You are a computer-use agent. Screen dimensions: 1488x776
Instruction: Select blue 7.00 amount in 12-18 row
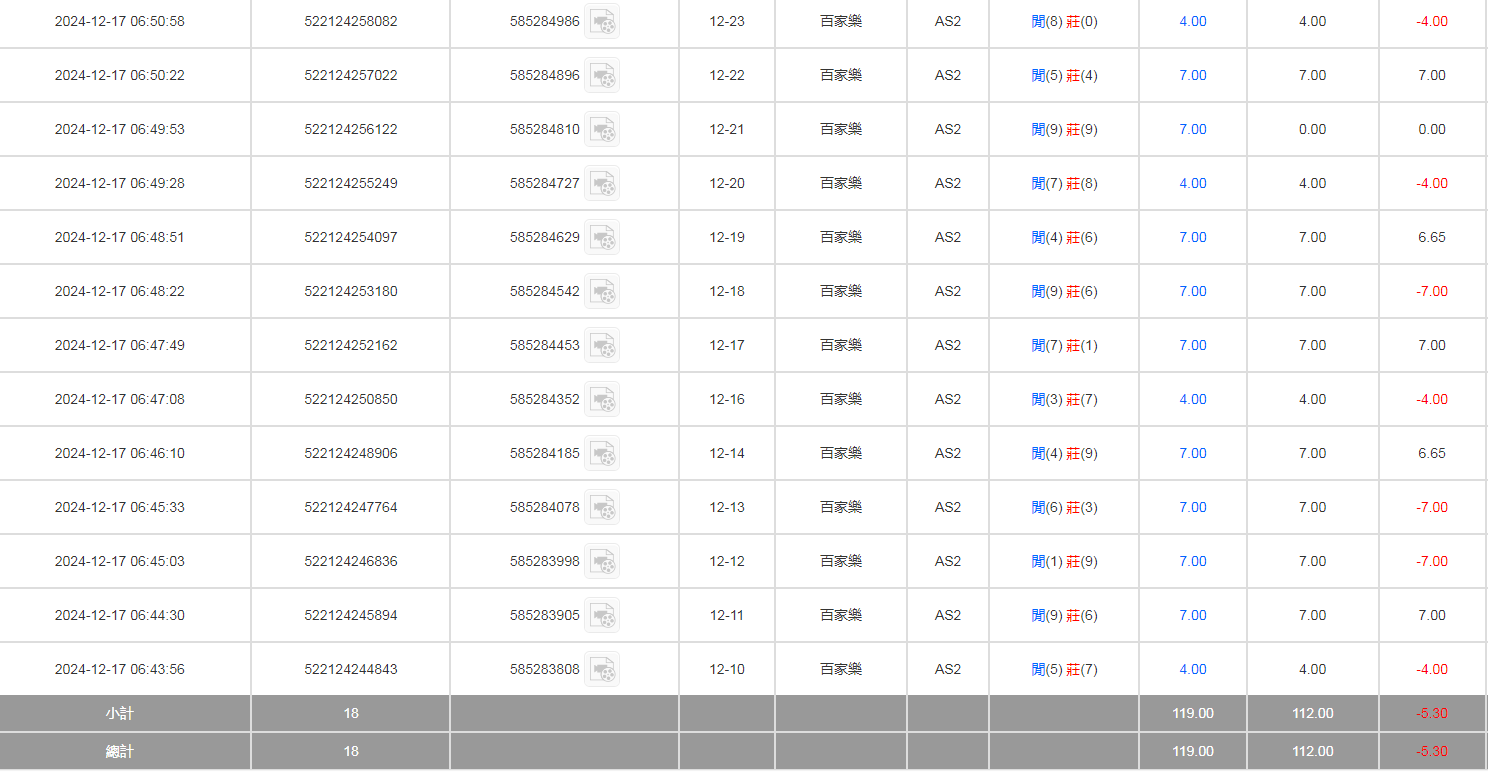click(x=1192, y=291)
